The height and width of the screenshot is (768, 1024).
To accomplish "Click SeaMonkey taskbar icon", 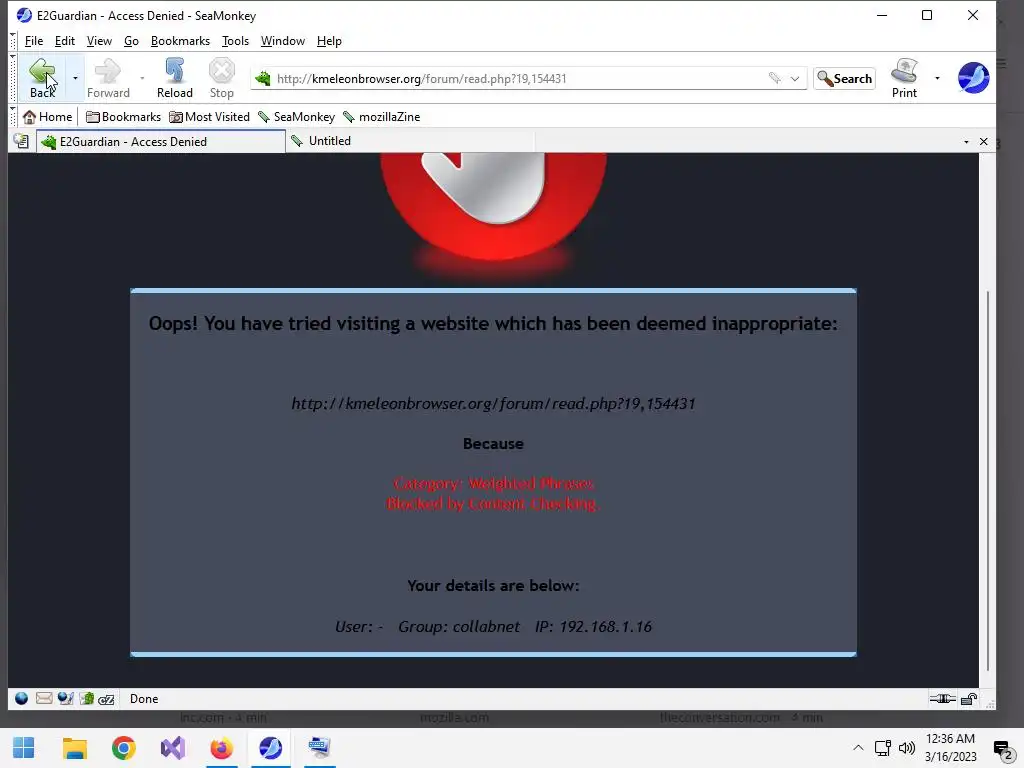I will (x=270, y=748).
